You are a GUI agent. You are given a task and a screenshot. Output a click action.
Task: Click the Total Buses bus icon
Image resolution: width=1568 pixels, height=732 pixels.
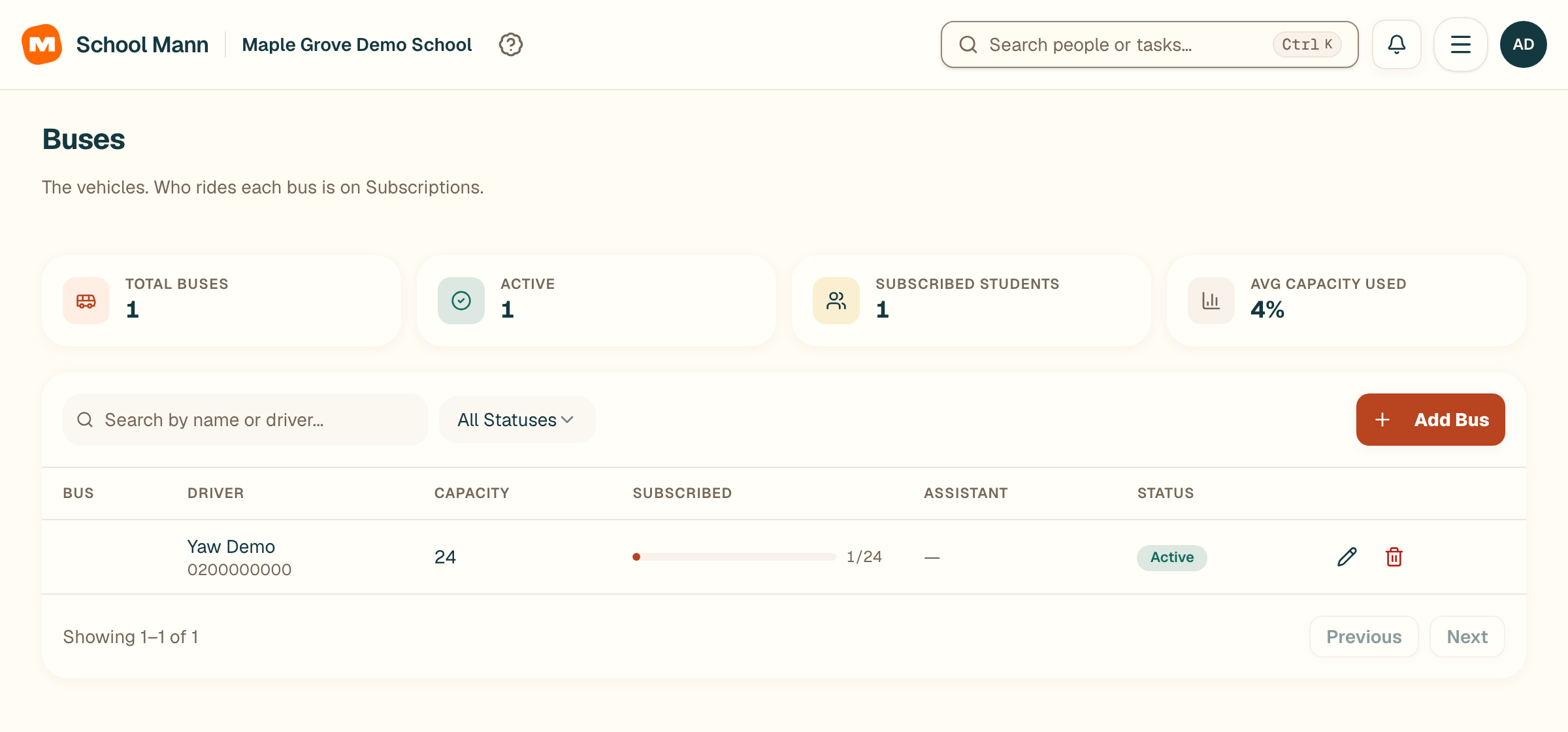(x=86, y=301)
